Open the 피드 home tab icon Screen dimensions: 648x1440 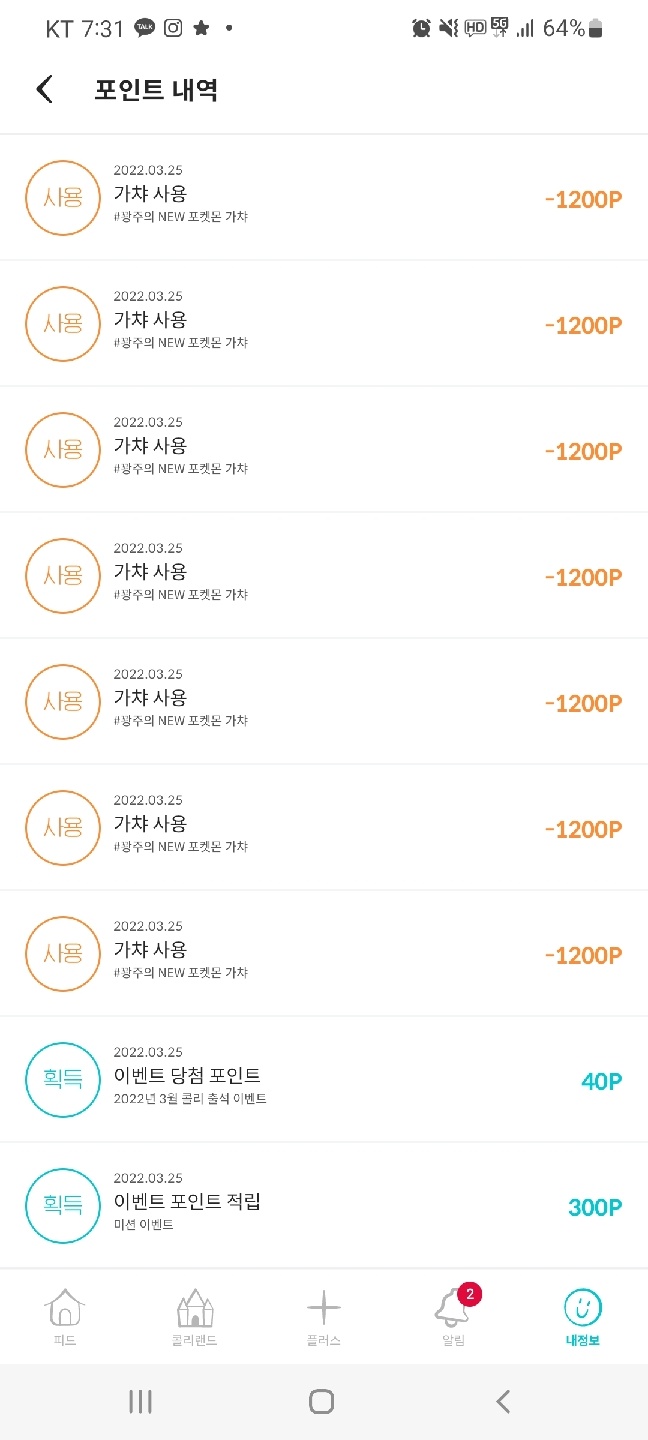[65, 1307]
